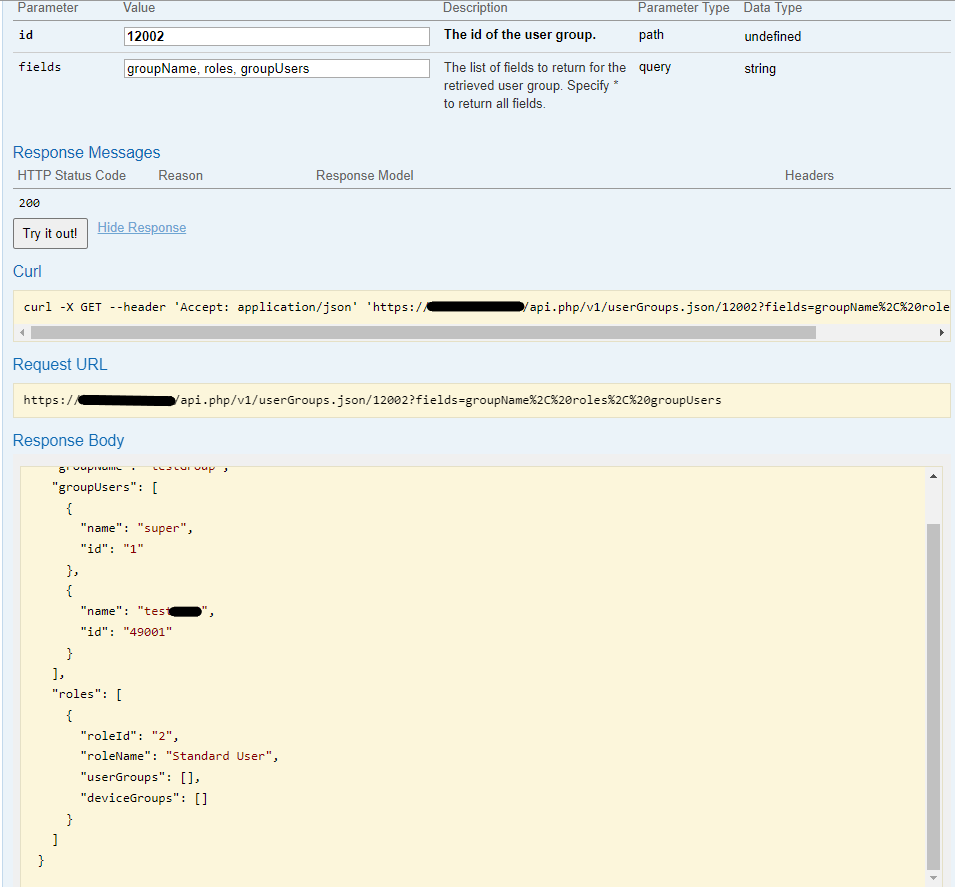The image size is (955, 887).
Task: Click the Response Model column header
Action: point(364,176)
